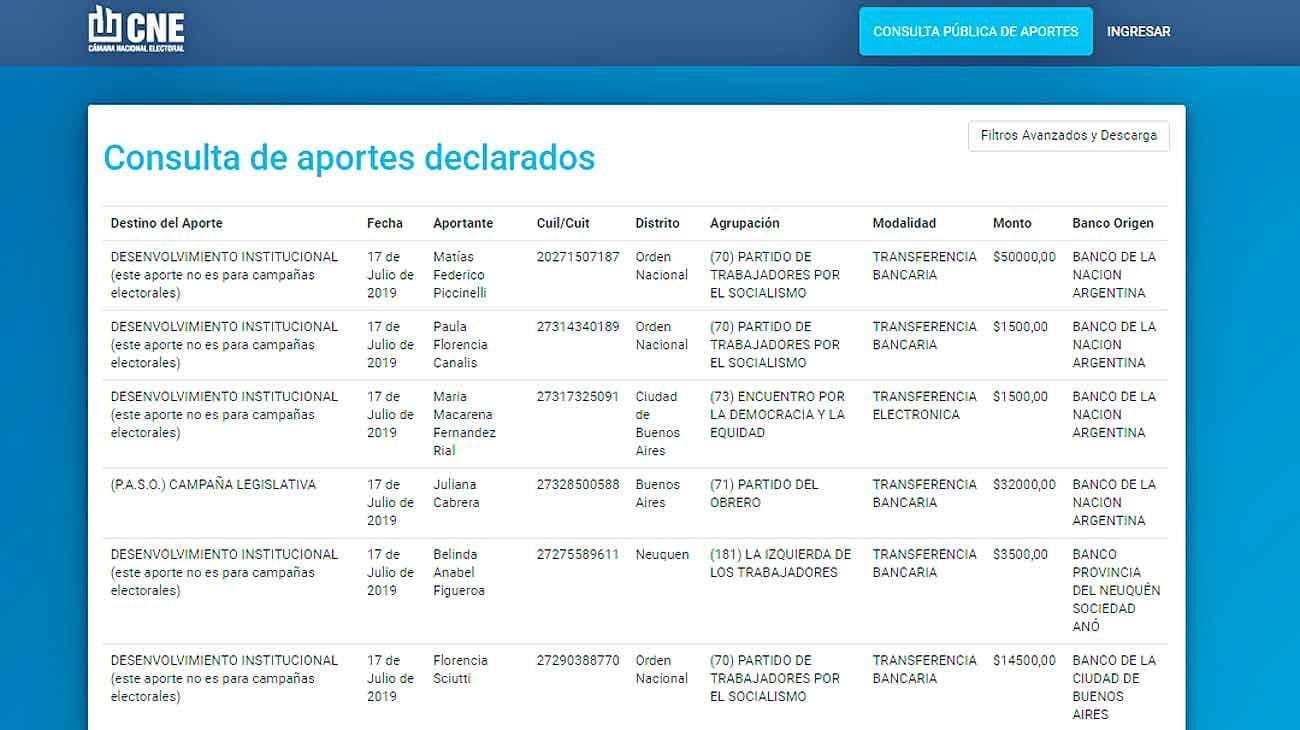
Task: Click the Consulta de aportes declarados heading
Action: click(x=349, y=158)
